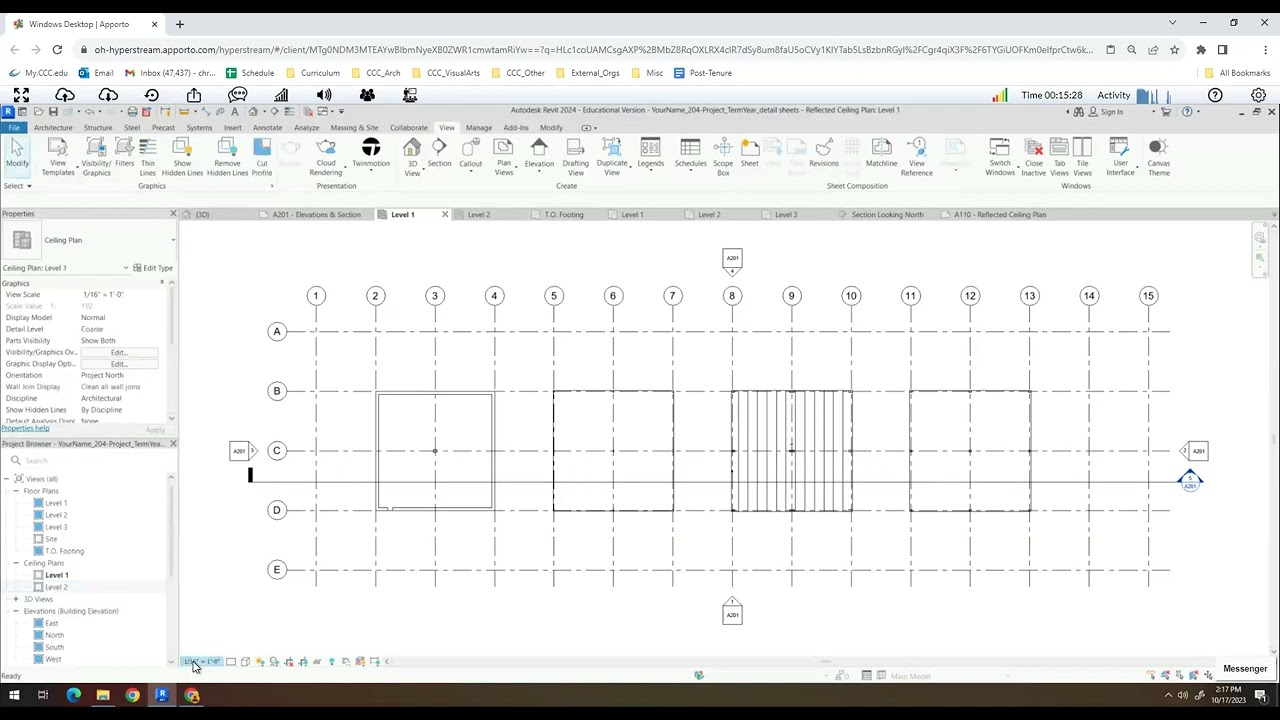Viewport: 1280px width, 720px height.
Task: Open the User Interface dropdown
Action: pyautogui.click(x=1120, y=156)
